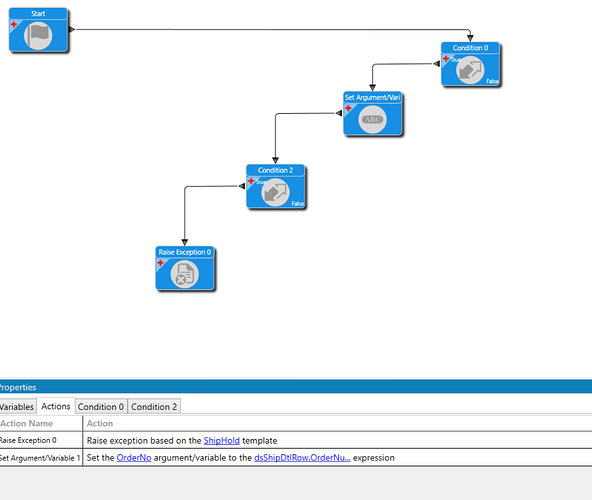592x500 pixels.
Task: Open the dsShipDtlRow.OrderNu expression link
Action: point(302,458)
